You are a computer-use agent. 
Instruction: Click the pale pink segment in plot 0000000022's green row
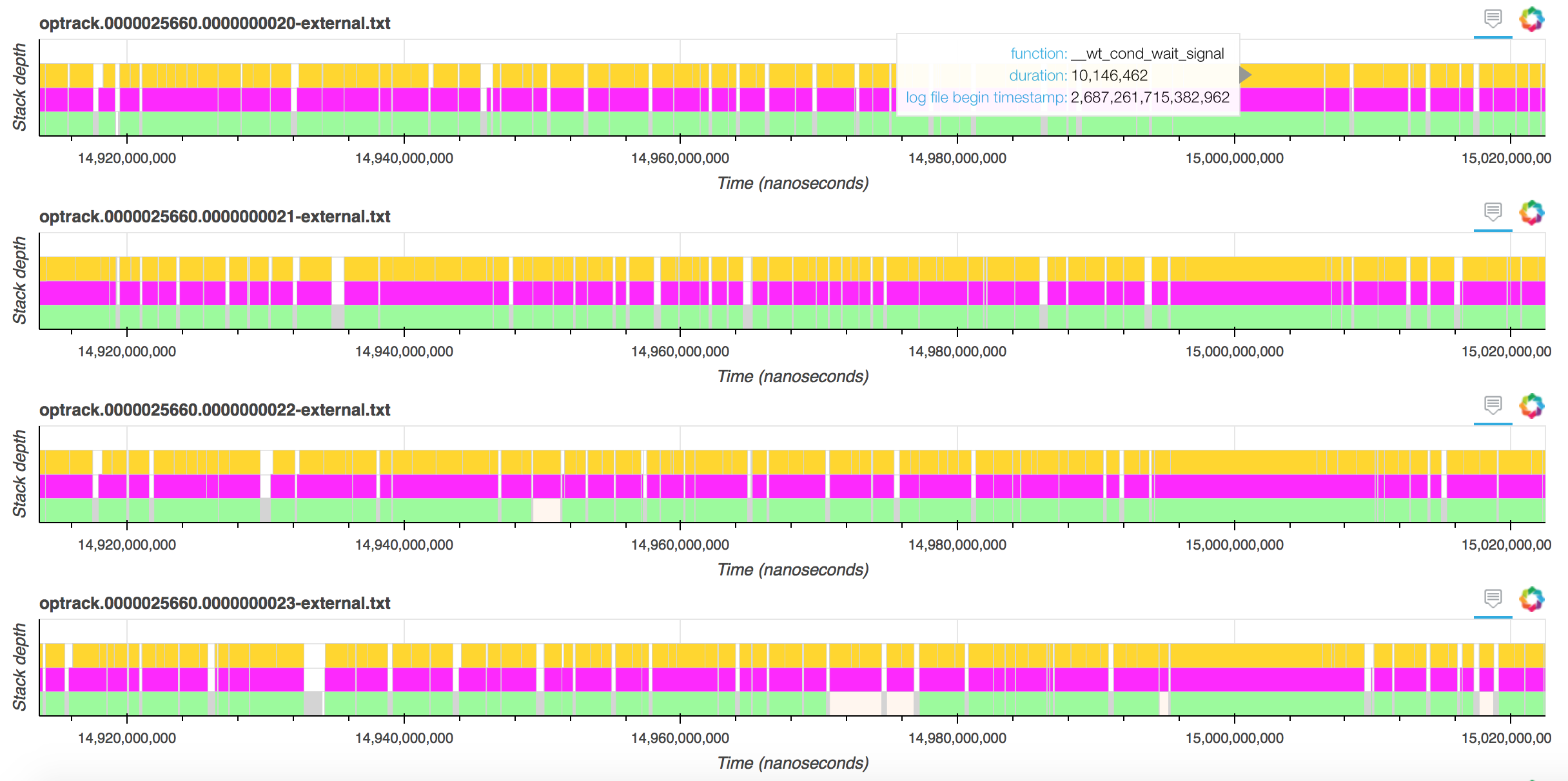546,510
